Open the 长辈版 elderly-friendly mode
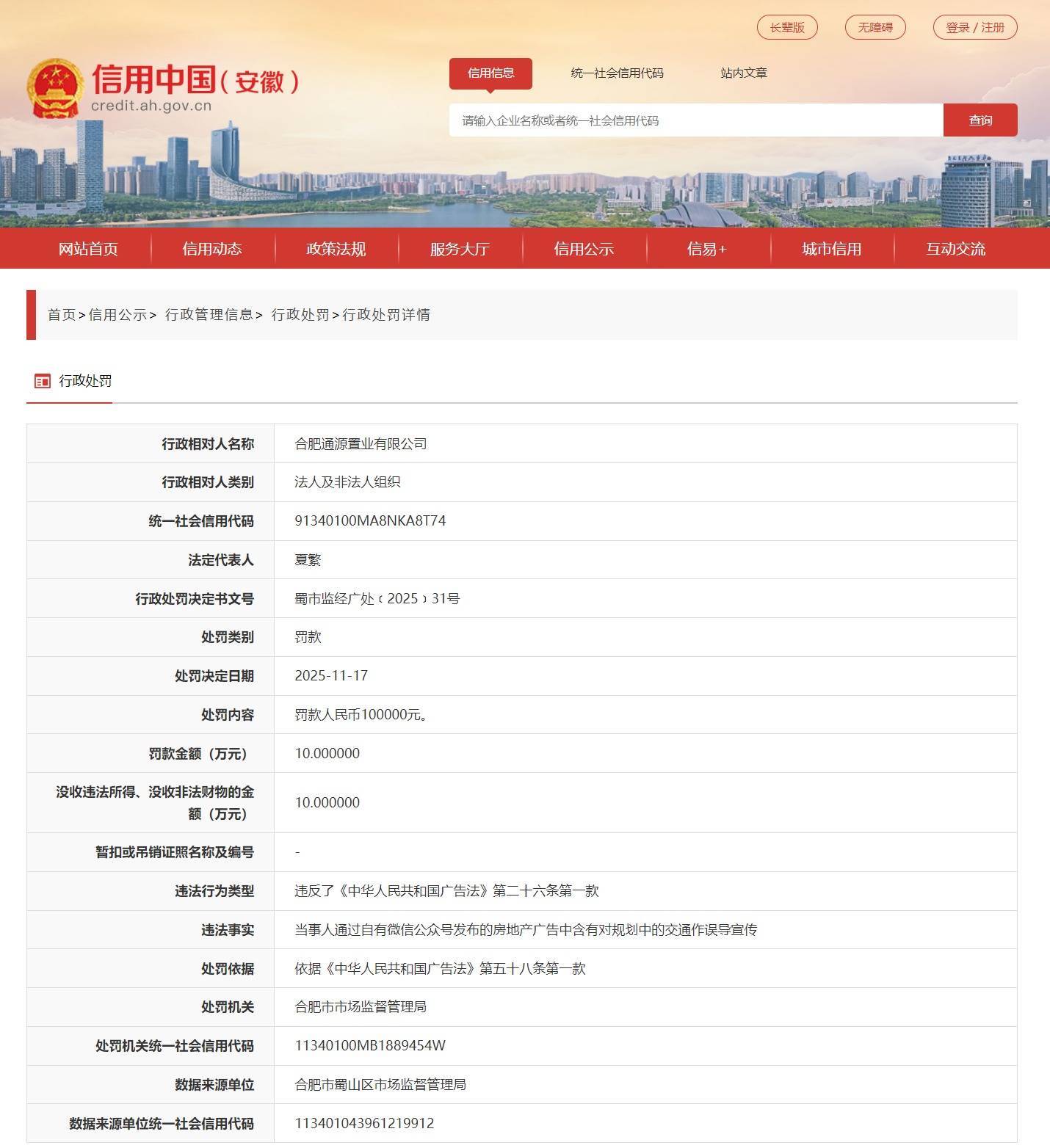 tap(786, 27)
